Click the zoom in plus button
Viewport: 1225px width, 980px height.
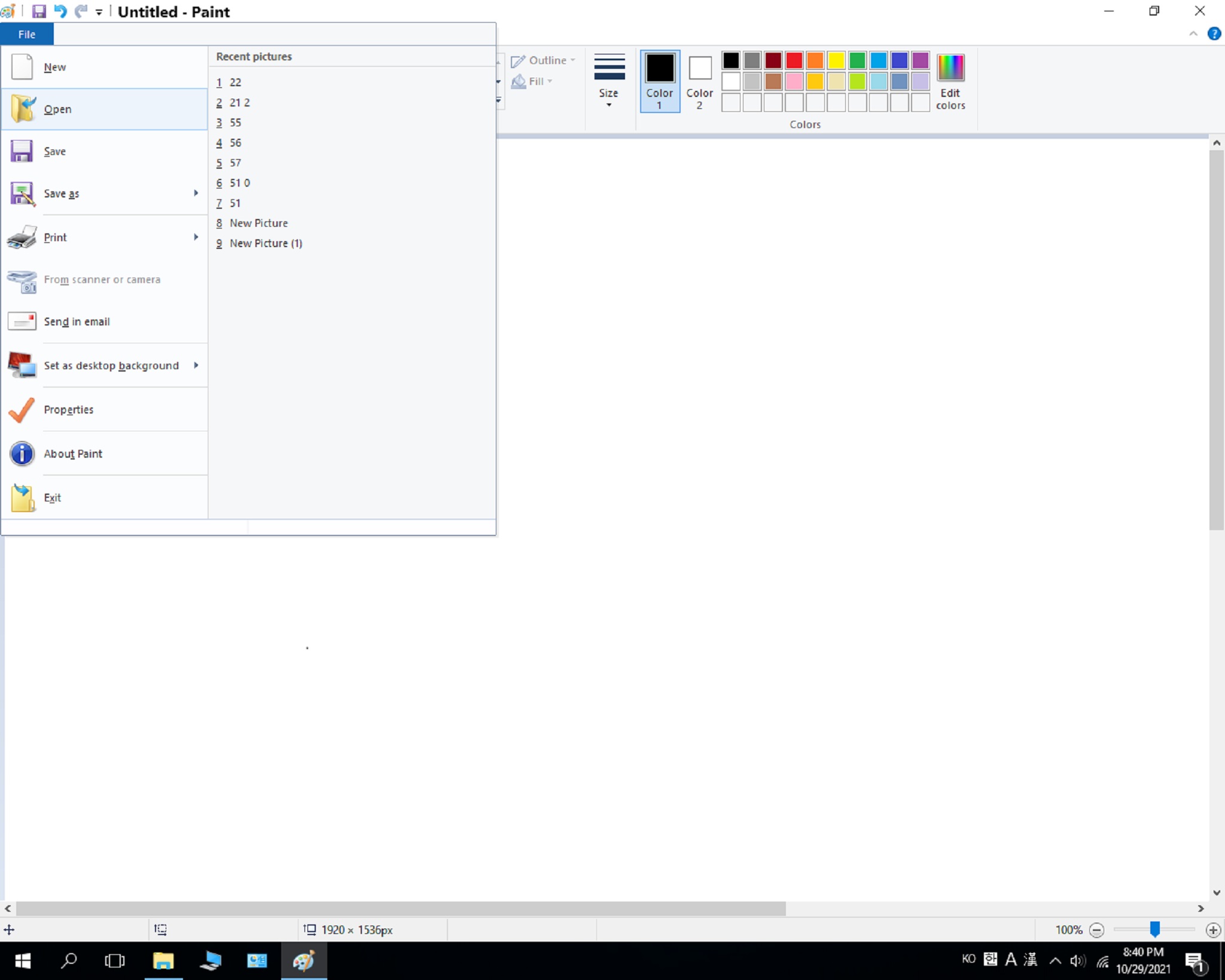coord(1213,930)
